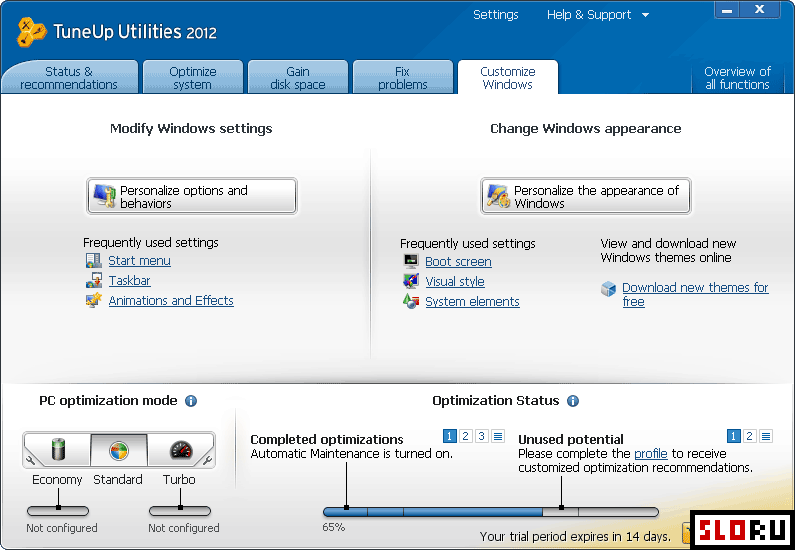This screenshot has height=550, width=795.
Task: Click the Taskbar settings icon
Action: coord(93,280)
